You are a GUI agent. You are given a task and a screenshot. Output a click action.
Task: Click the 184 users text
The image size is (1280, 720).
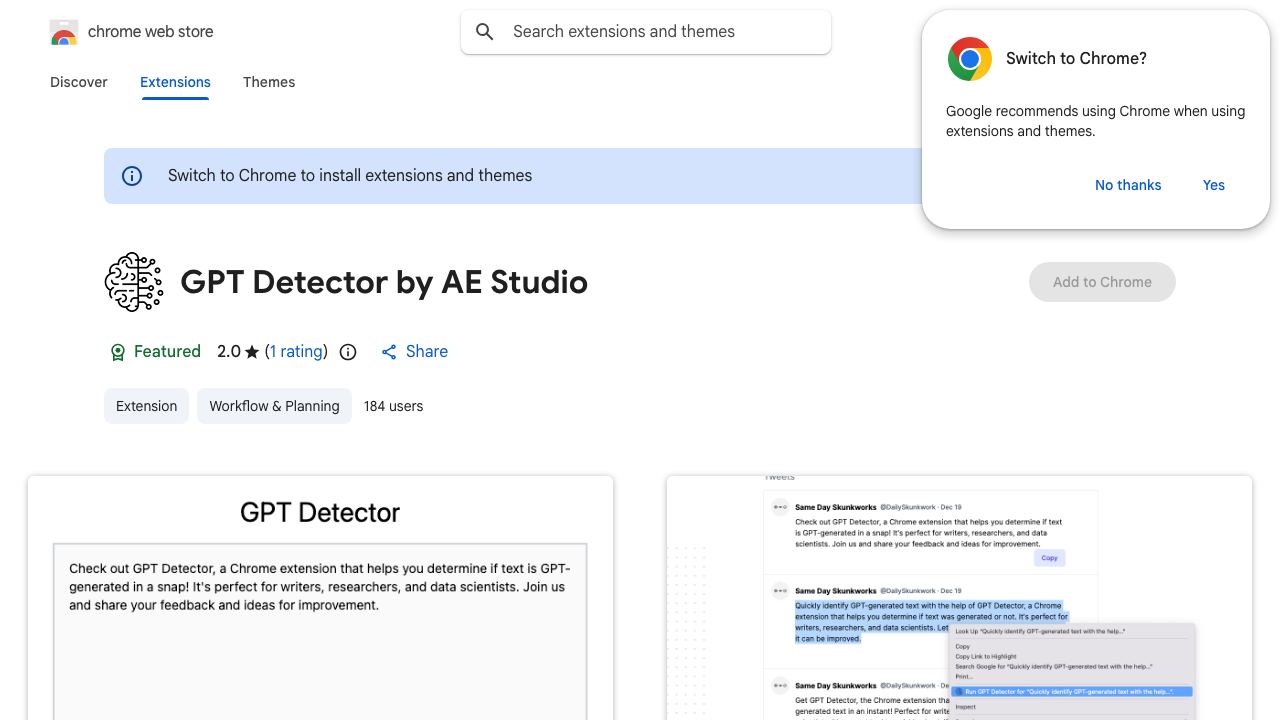click(393, 406)
